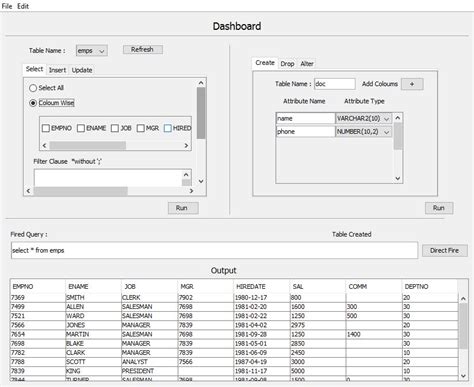This screenshot has width=474, height=387.
Task: Open the File menu
Action: click(x=7, y=6)
